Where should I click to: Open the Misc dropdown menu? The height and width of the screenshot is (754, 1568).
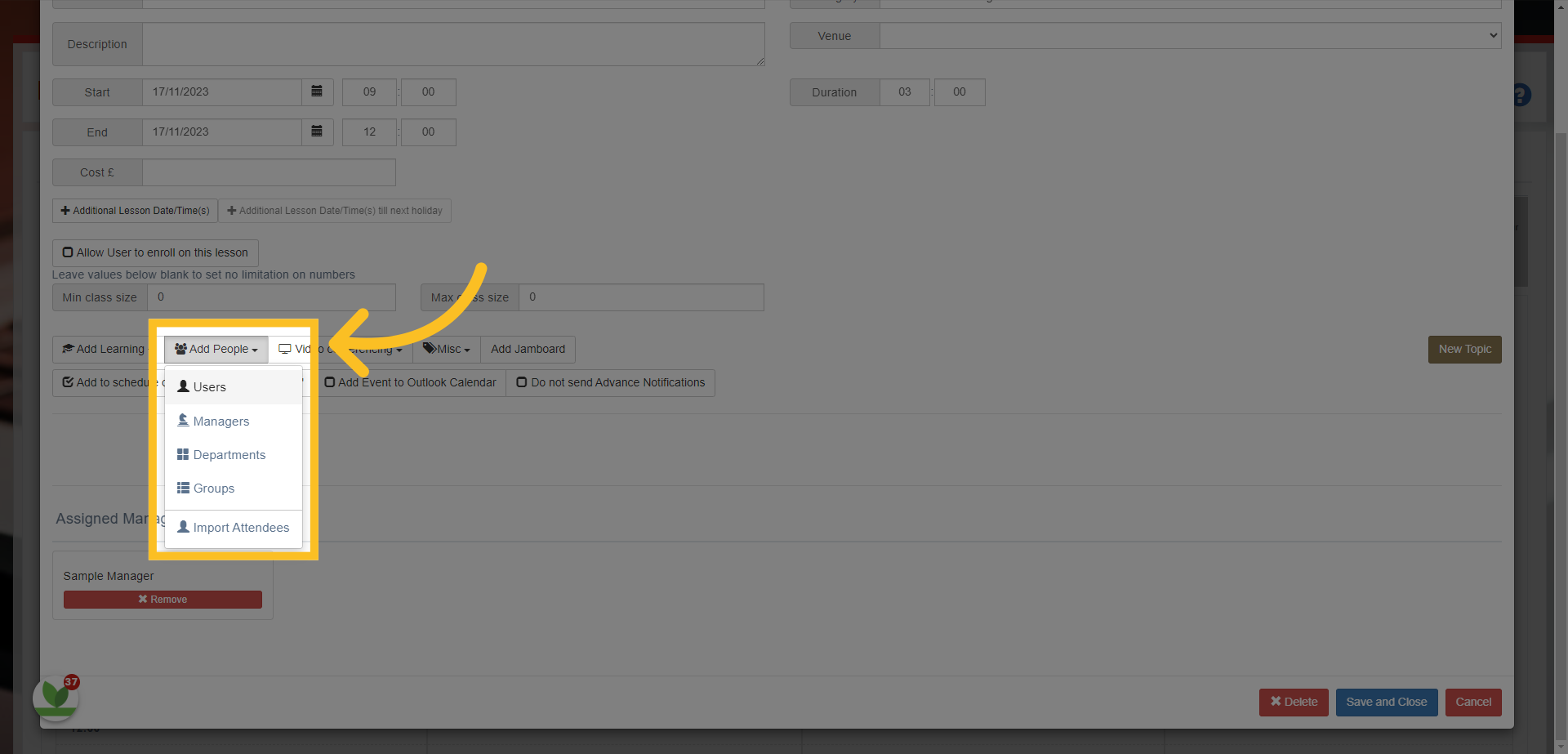point(447,349)
